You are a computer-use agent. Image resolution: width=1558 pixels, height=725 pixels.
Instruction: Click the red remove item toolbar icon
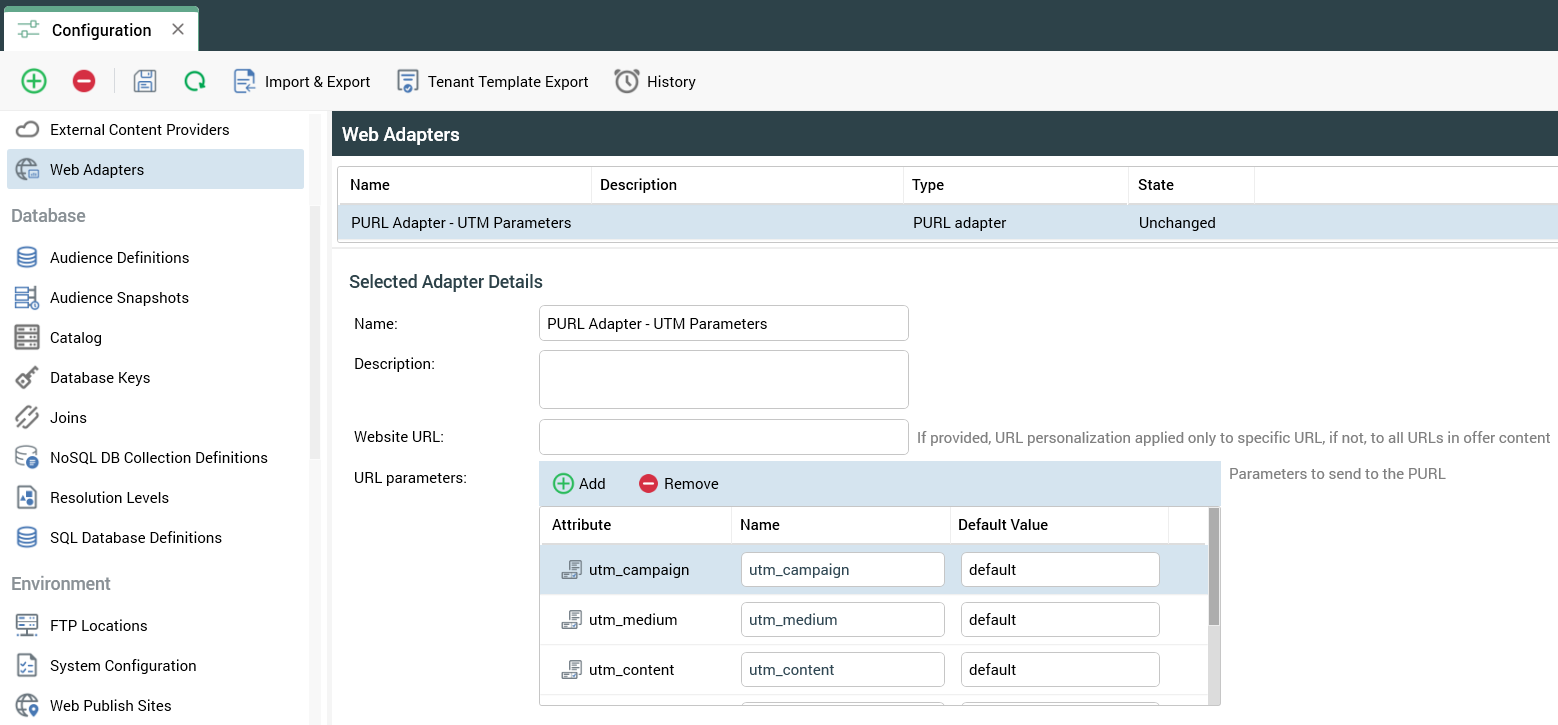coord(84,81)
